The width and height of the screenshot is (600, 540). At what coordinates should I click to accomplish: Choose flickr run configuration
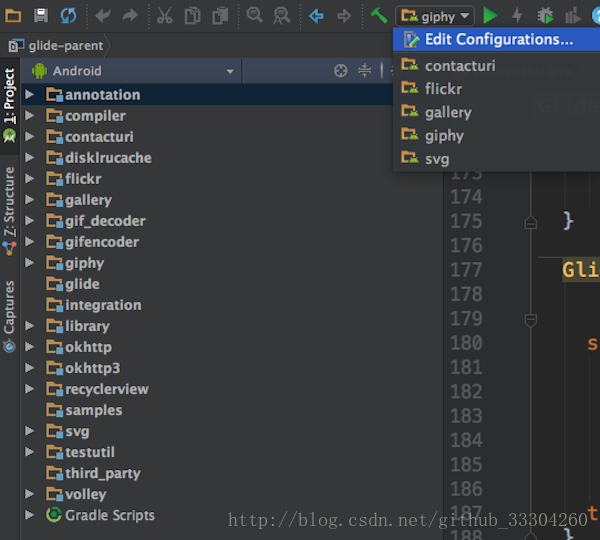click(496, 89)
